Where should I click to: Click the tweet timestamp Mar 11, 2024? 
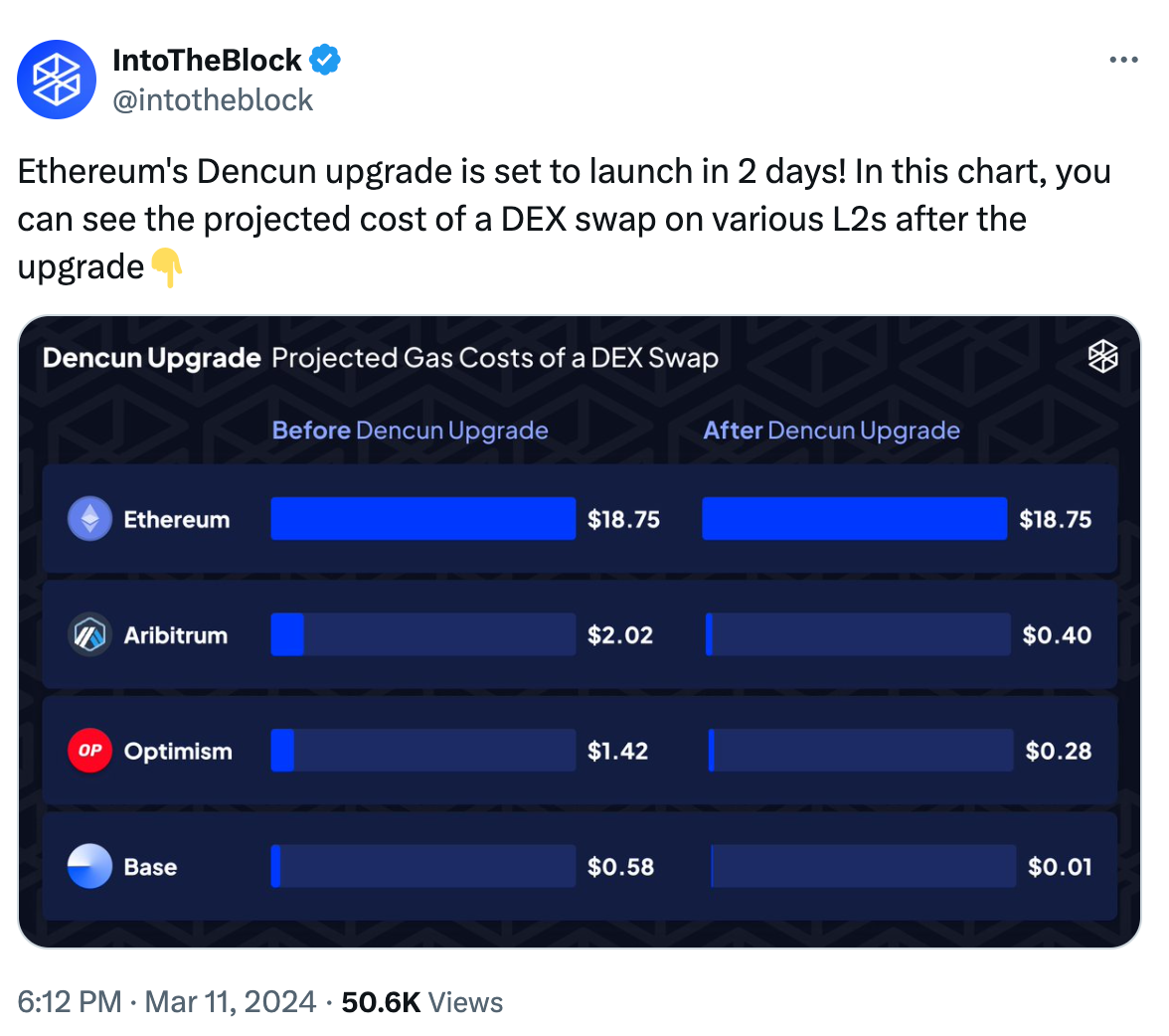click(x=230, y=1001)
